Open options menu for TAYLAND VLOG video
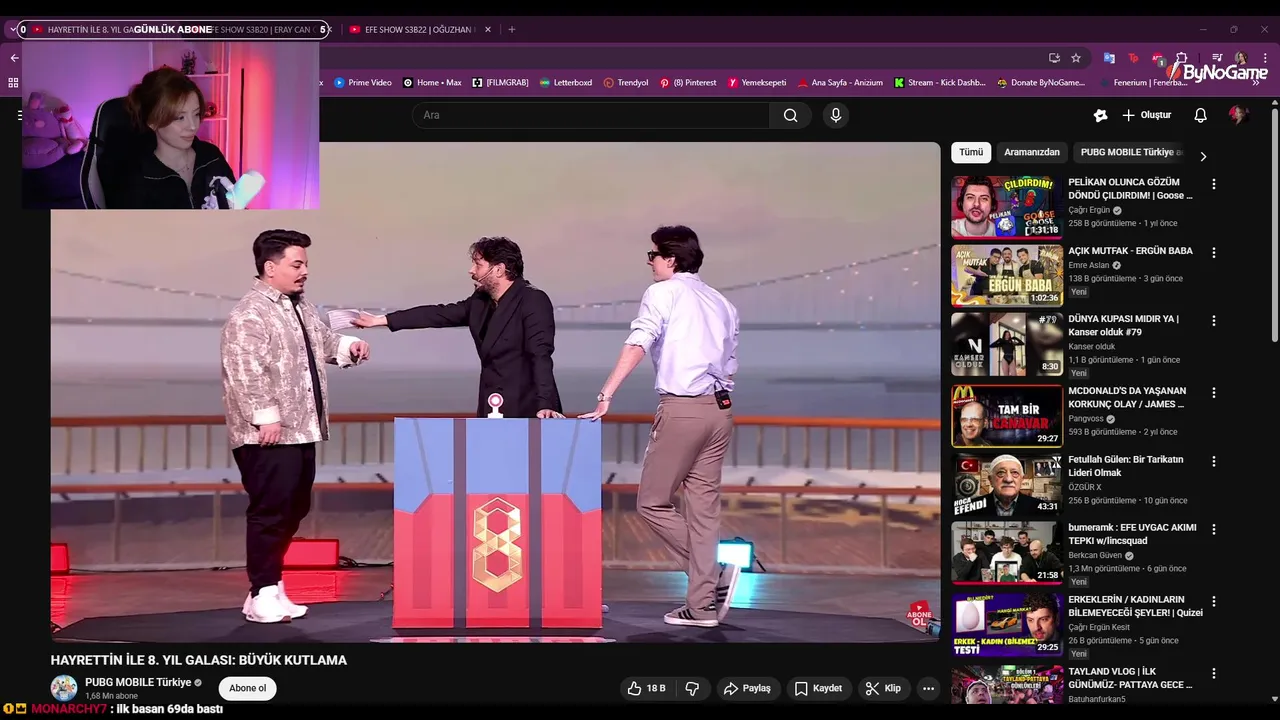1280x720 pixels. 1214,674
